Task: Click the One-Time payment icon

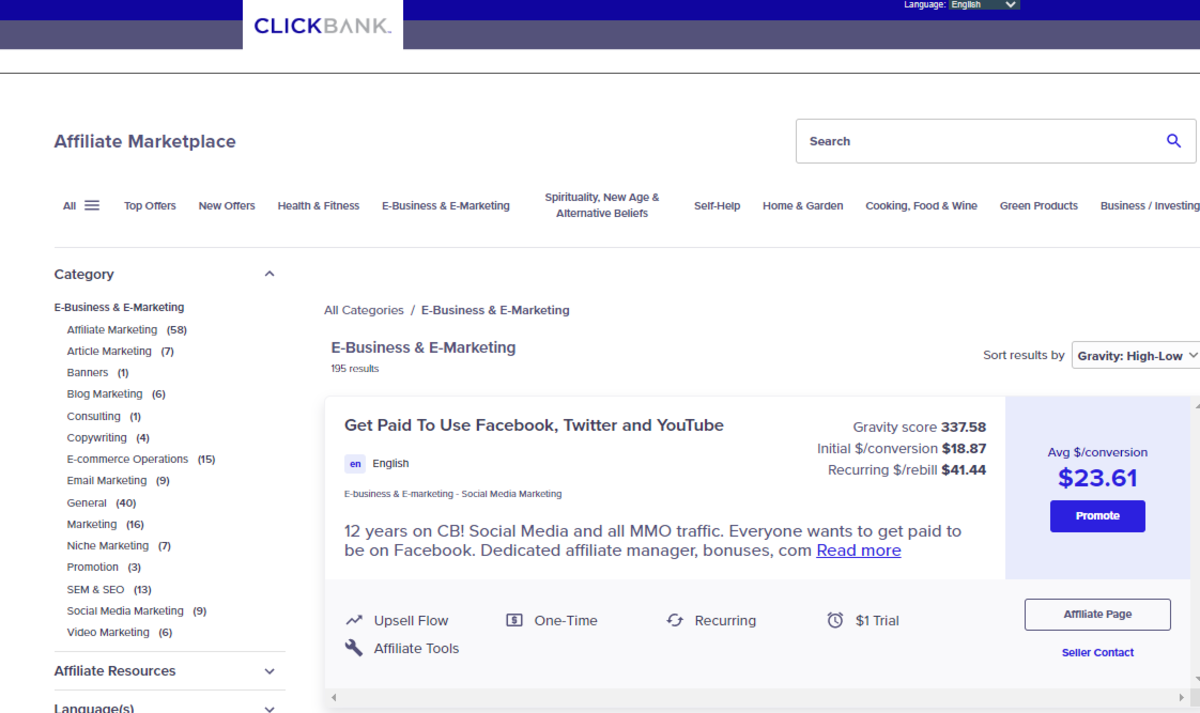Action: 514,620
